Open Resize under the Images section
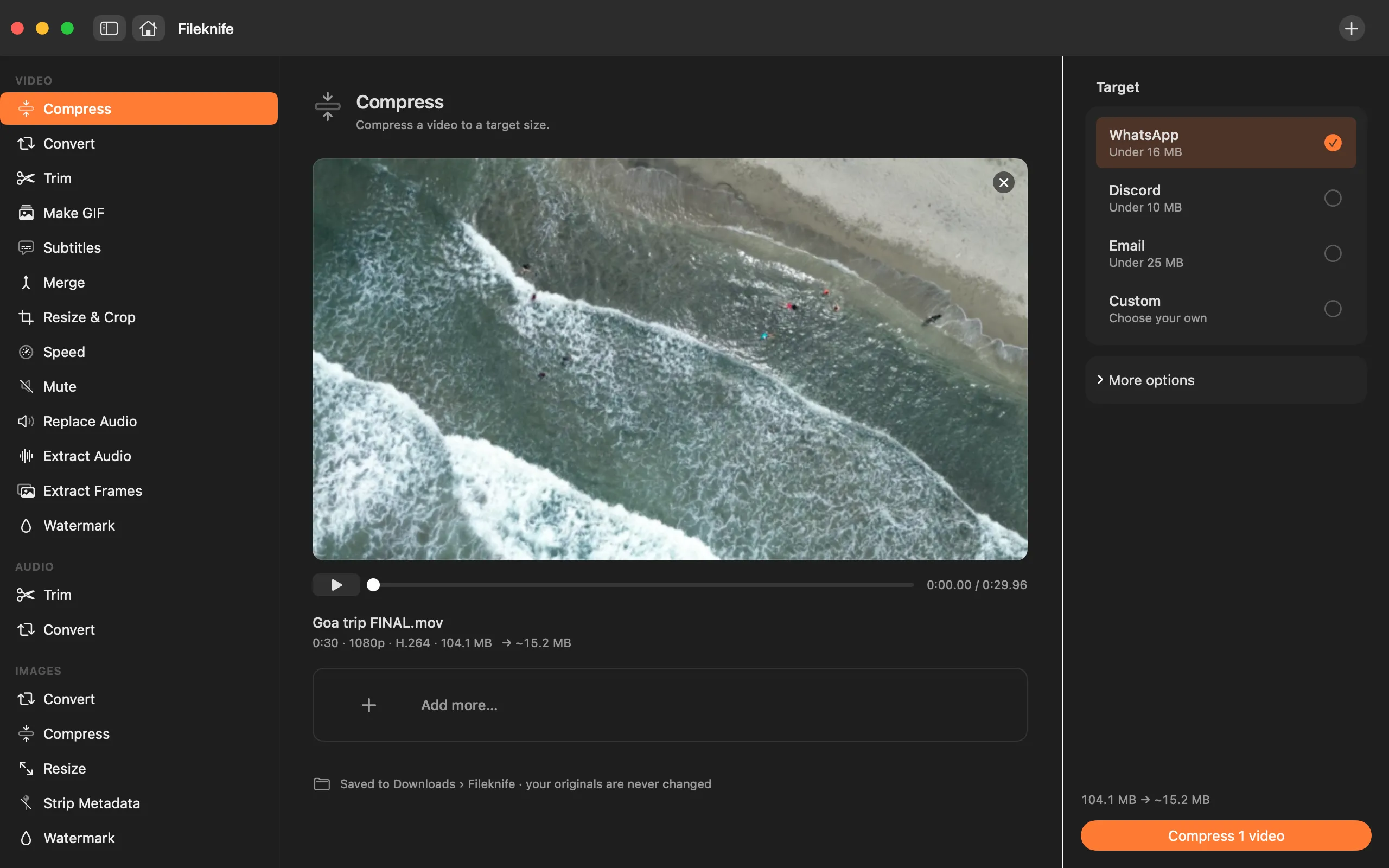1389x868 pixels. point(139,768)
